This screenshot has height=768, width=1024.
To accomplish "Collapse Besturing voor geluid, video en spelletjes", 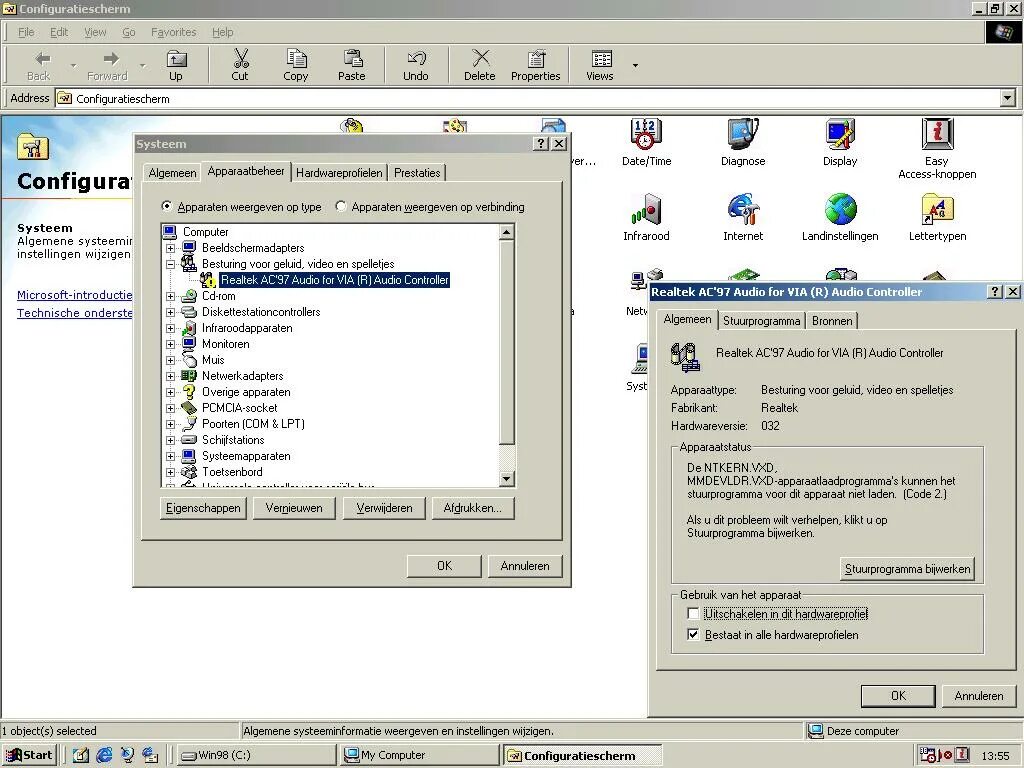I will [x=170, y=264].
